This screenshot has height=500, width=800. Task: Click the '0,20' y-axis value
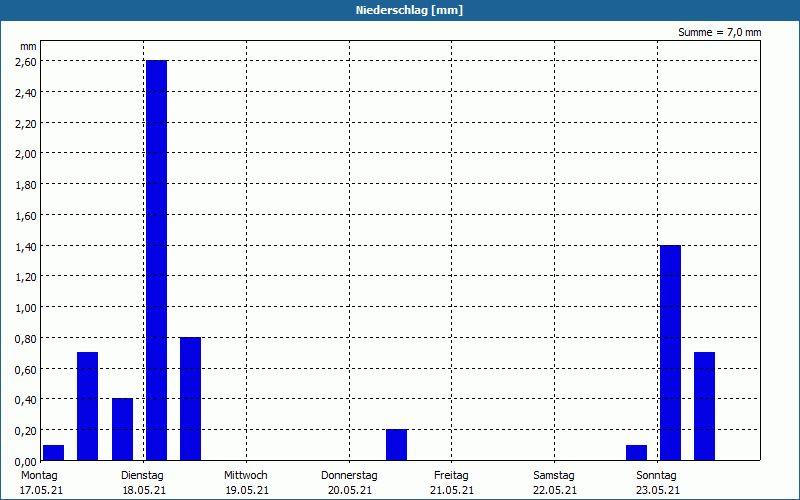pos(27,431)
